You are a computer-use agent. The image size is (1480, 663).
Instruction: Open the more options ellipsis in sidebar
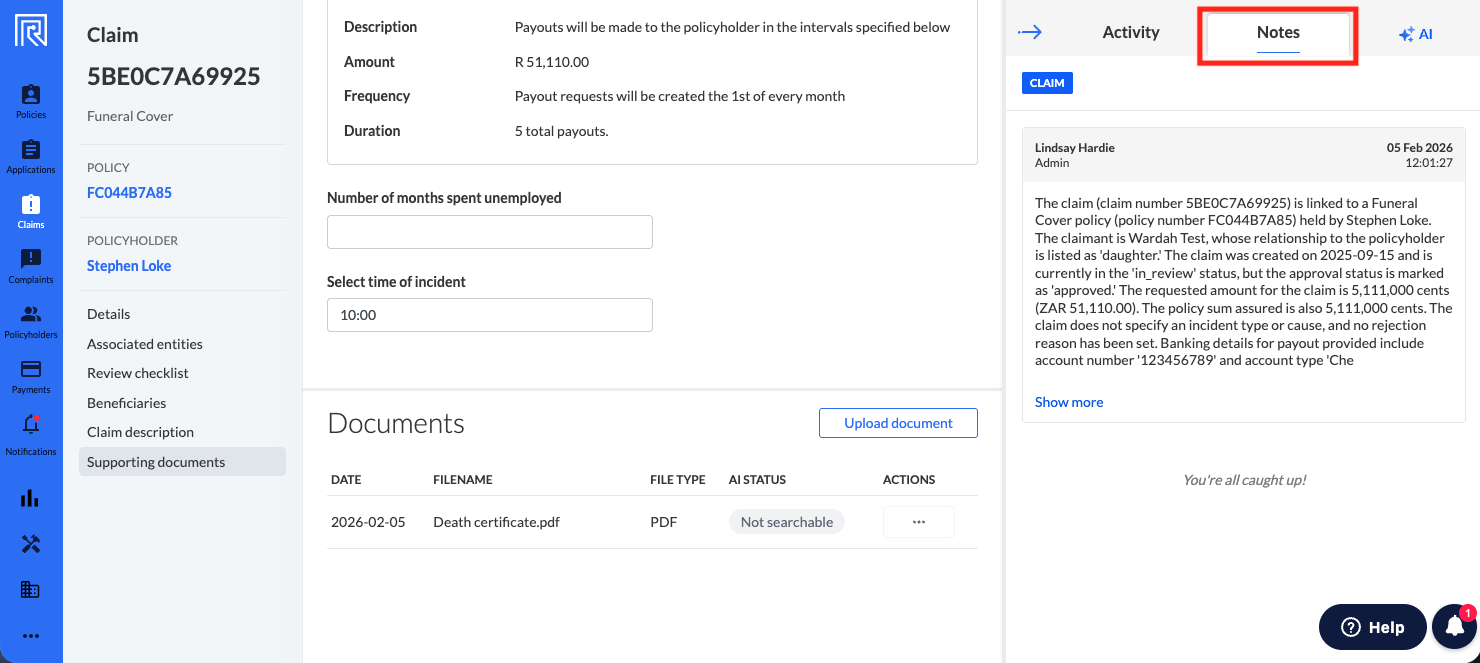coord(31,636)
